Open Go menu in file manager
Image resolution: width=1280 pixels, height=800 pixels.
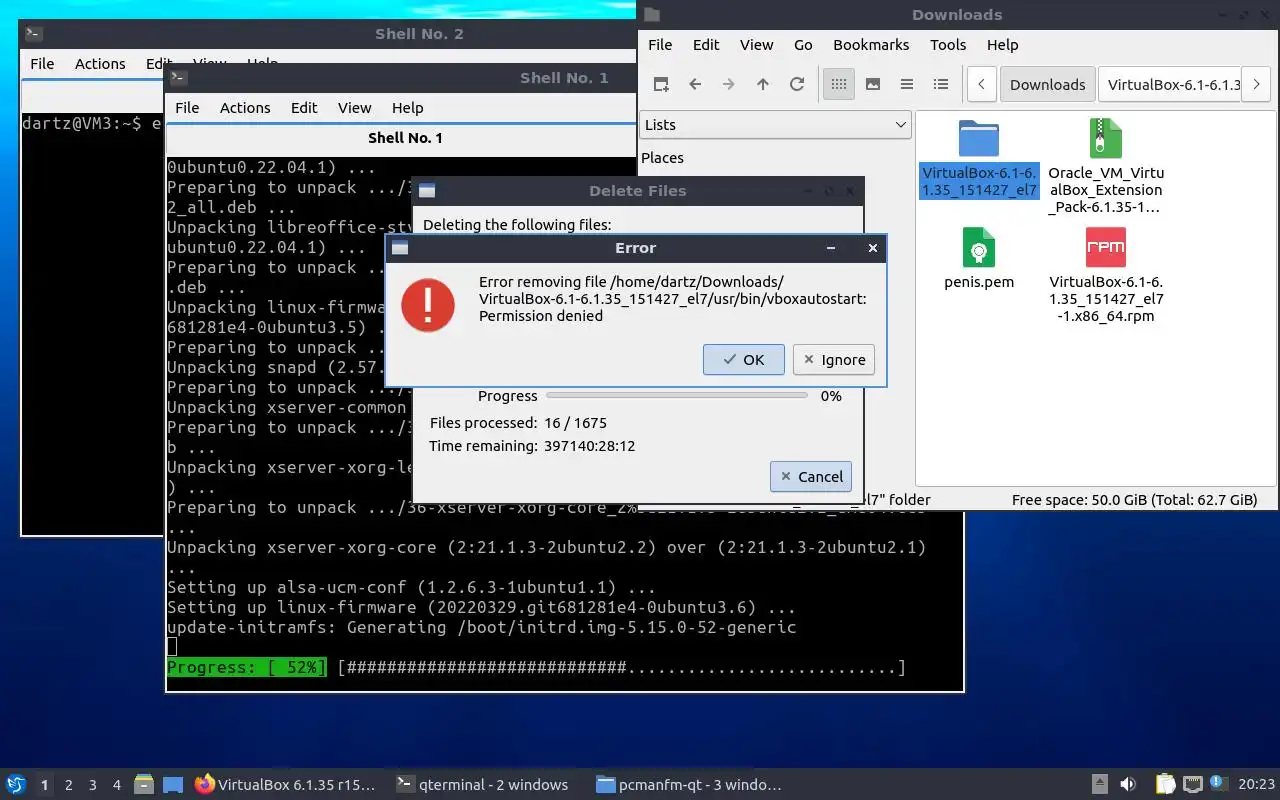point(803,45)
